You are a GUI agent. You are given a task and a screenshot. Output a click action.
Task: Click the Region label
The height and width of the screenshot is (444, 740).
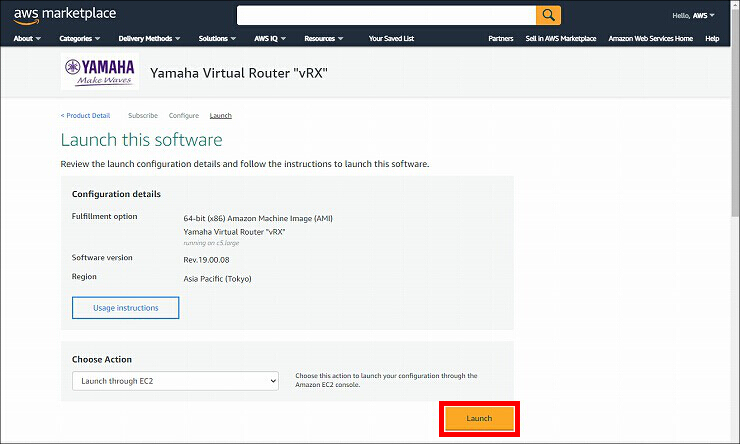click(x=84, y=276)
